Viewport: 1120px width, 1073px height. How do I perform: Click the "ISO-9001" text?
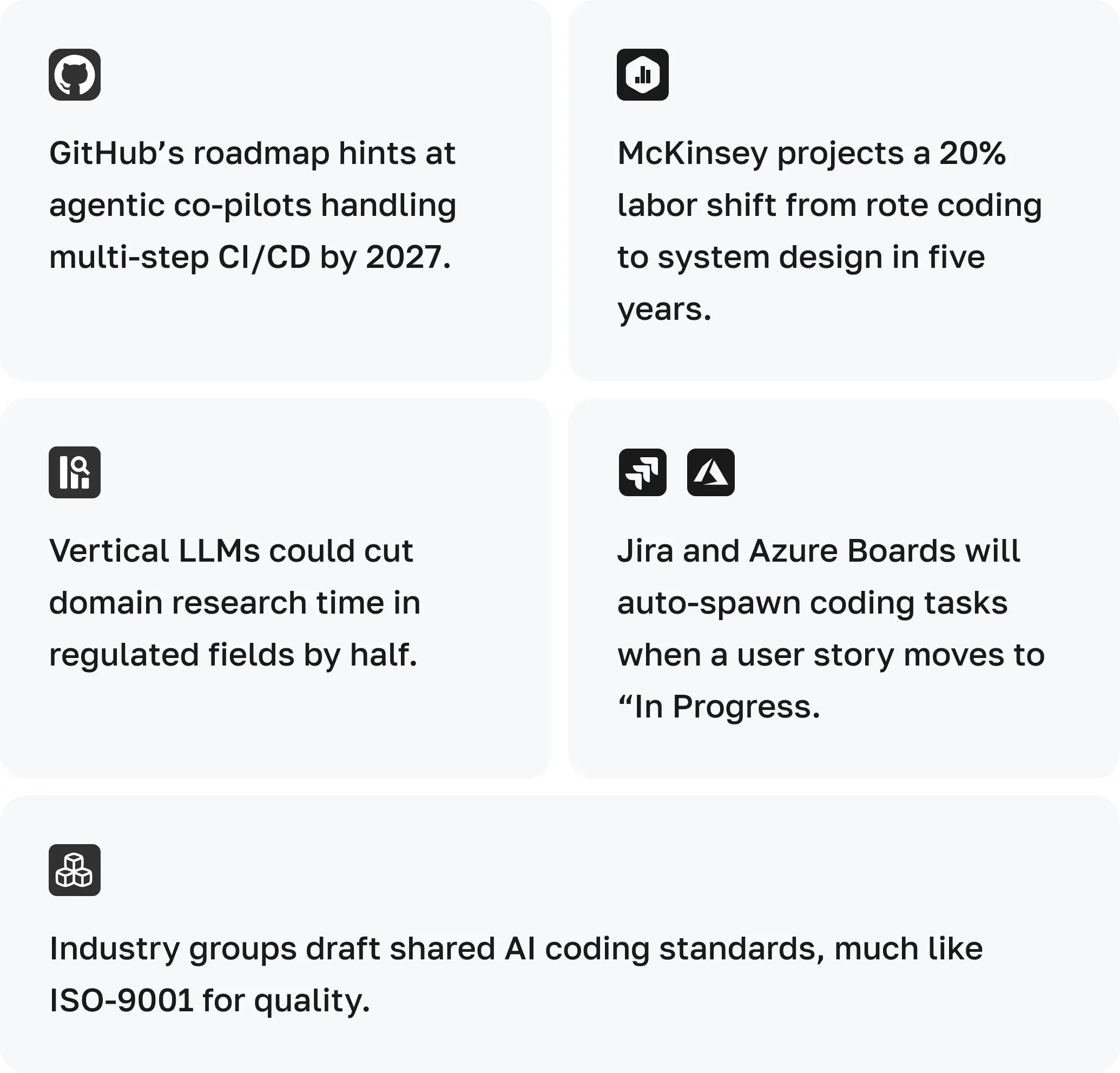pos(121,1000)
